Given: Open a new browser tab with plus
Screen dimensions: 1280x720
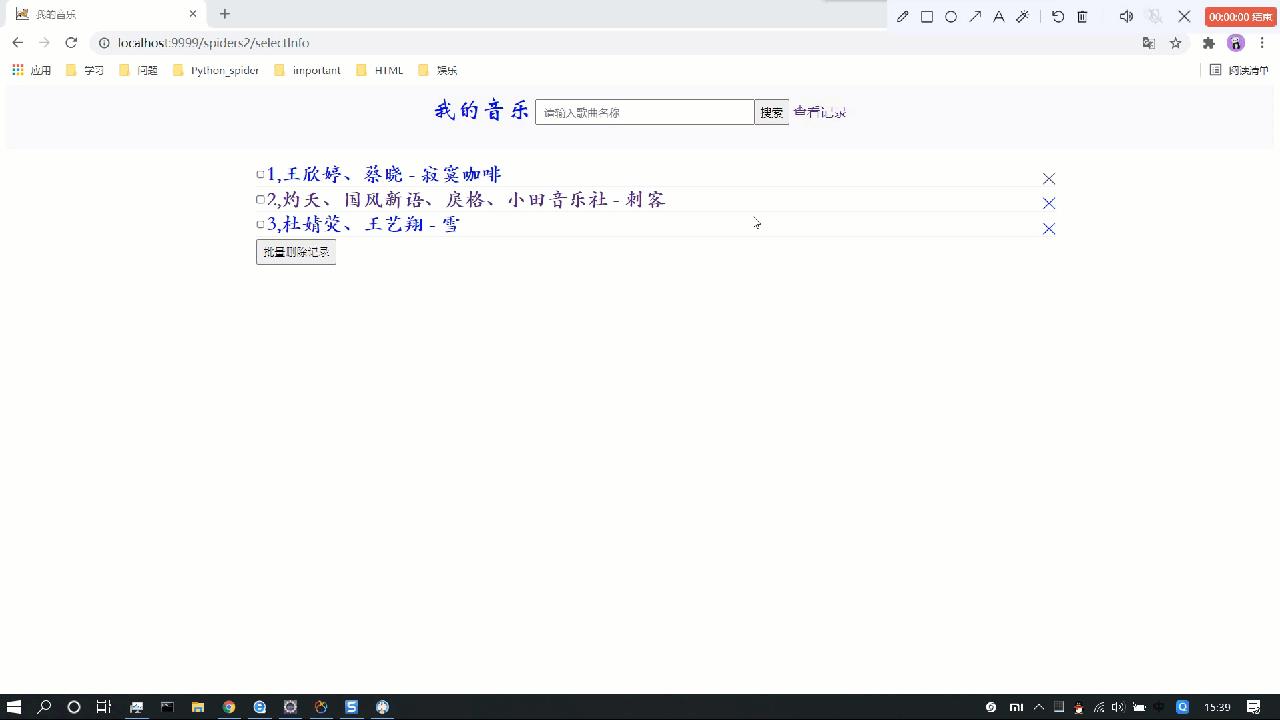Looking at the screenshot, I should pos(225,14).
